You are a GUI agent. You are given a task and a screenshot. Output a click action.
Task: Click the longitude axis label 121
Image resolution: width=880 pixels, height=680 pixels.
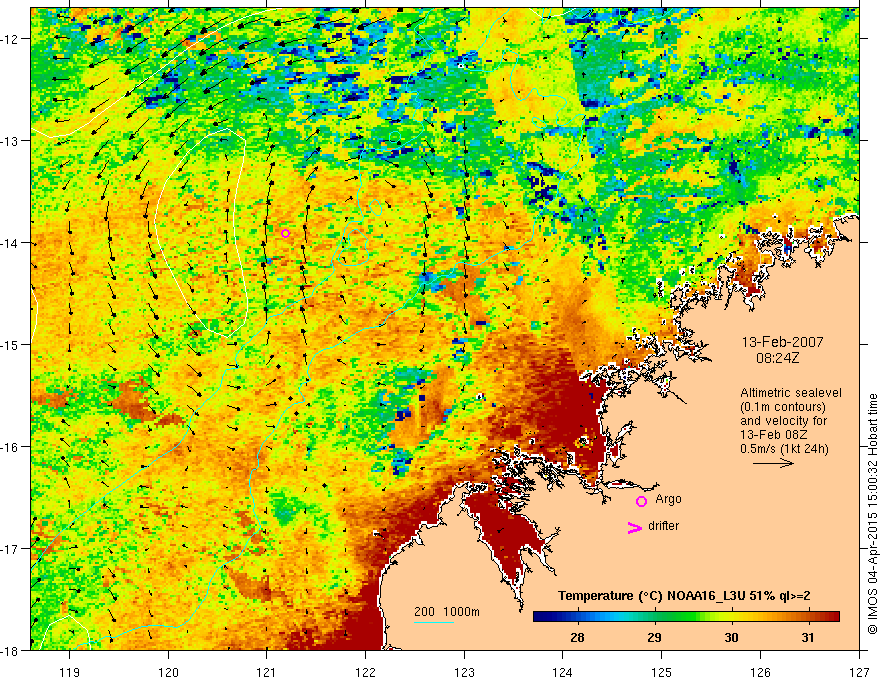click(267, 672)
